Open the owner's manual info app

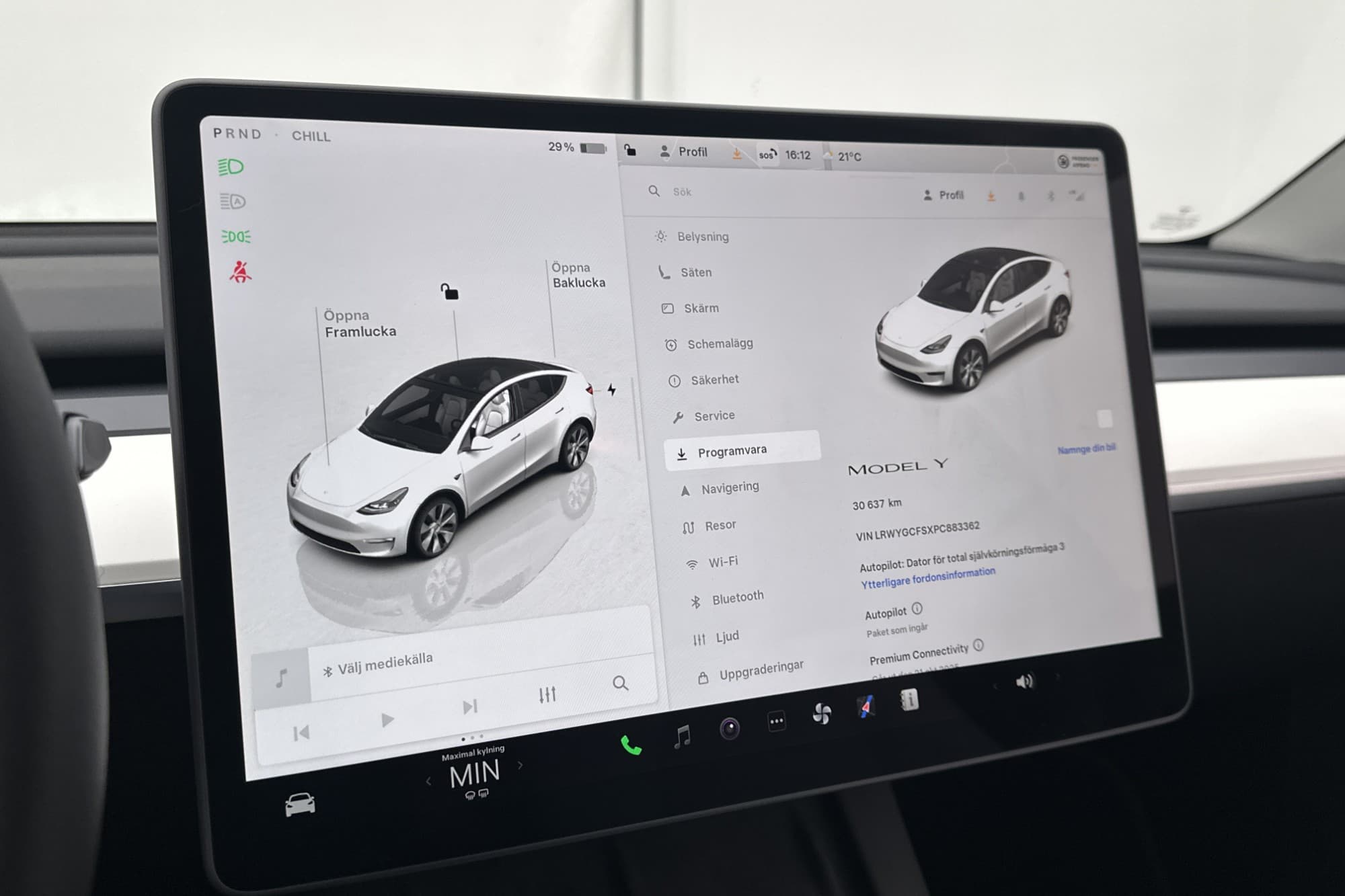click(909, 700)
